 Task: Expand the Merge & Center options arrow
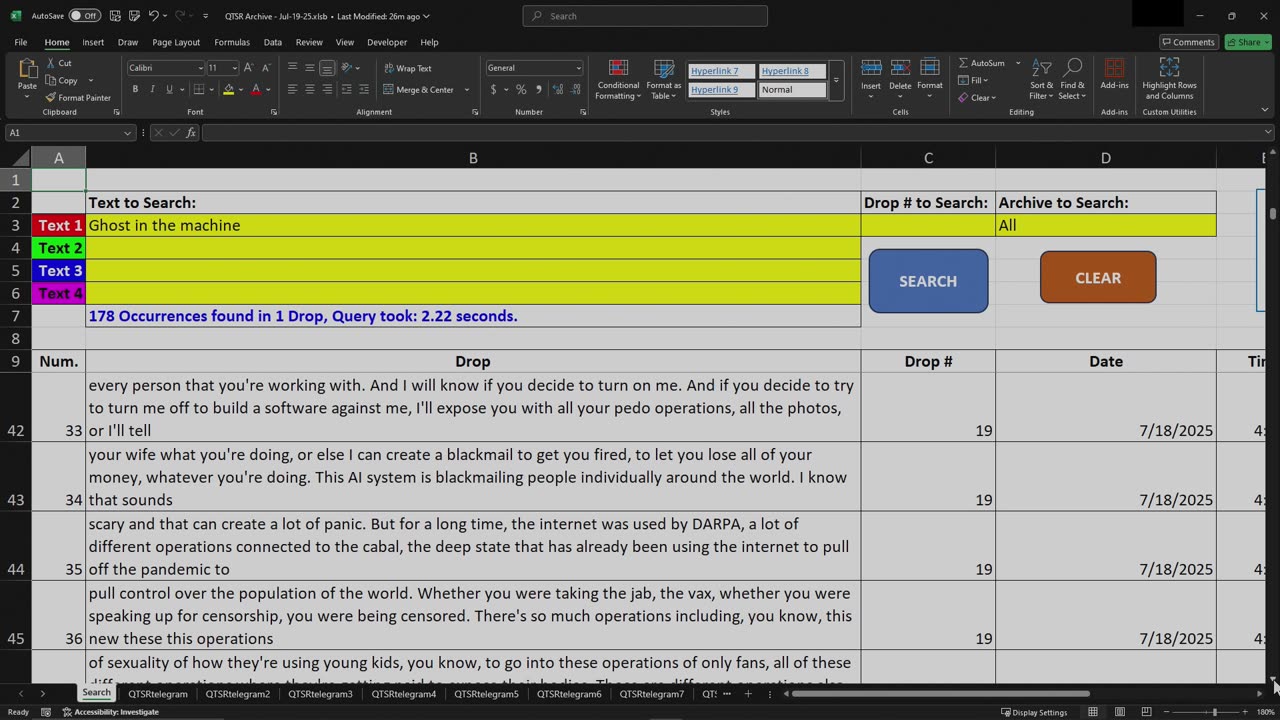coord(466,90)
